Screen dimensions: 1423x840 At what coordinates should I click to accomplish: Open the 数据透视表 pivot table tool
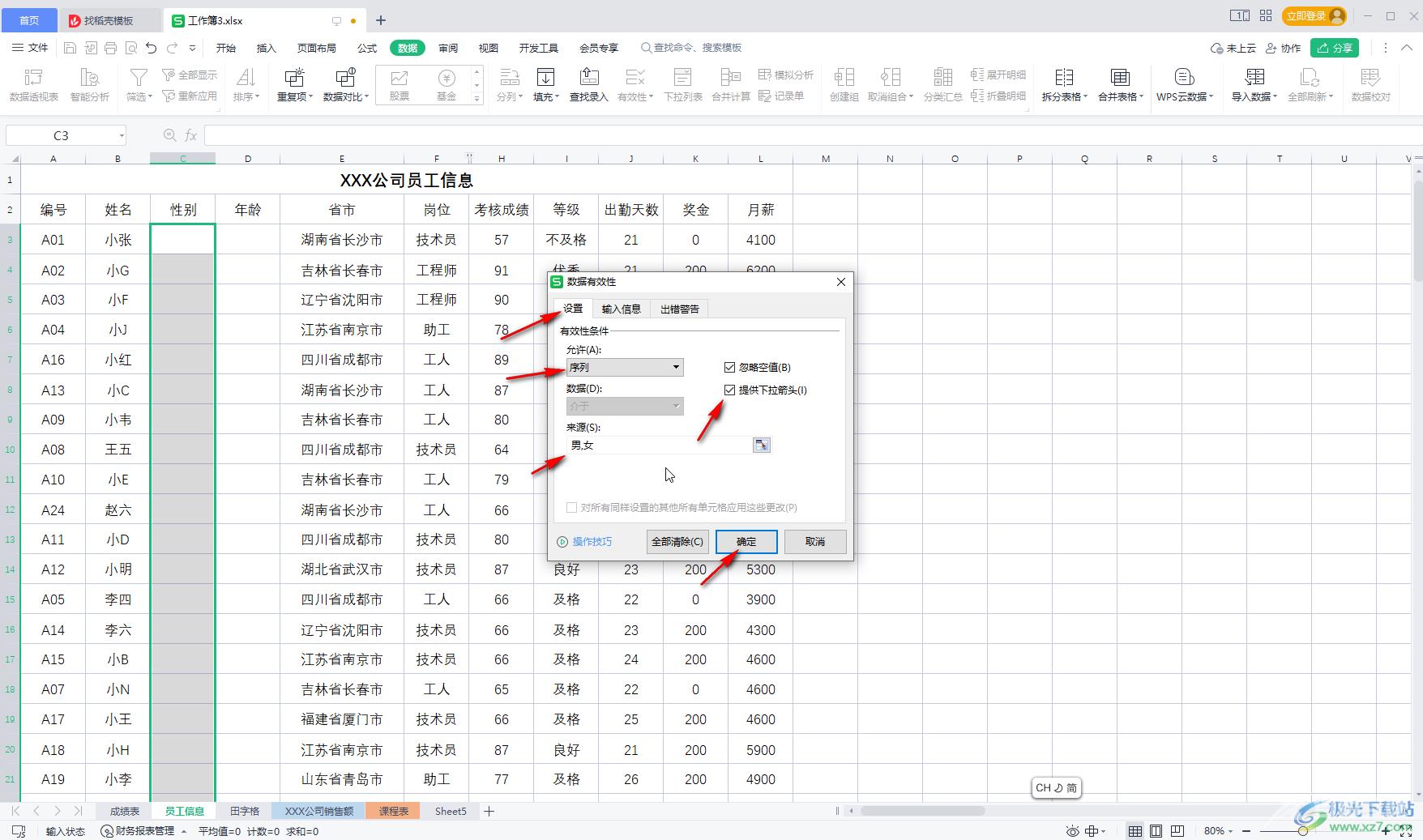click(x=33, y=84)
